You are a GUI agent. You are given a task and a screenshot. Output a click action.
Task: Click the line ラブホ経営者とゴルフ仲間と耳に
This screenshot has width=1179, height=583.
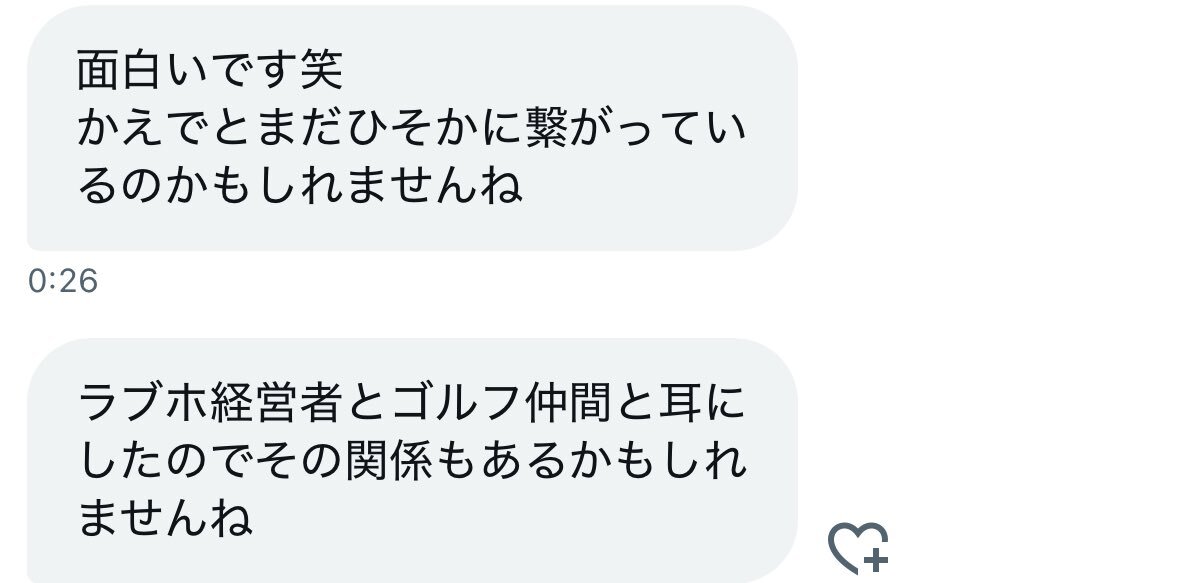412,403
